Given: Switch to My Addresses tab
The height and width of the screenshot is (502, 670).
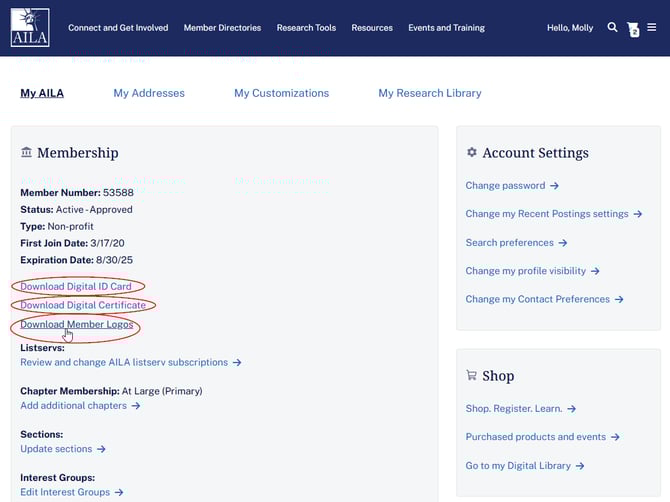Looking at the screenshot, I should click(x=149, y=93).
